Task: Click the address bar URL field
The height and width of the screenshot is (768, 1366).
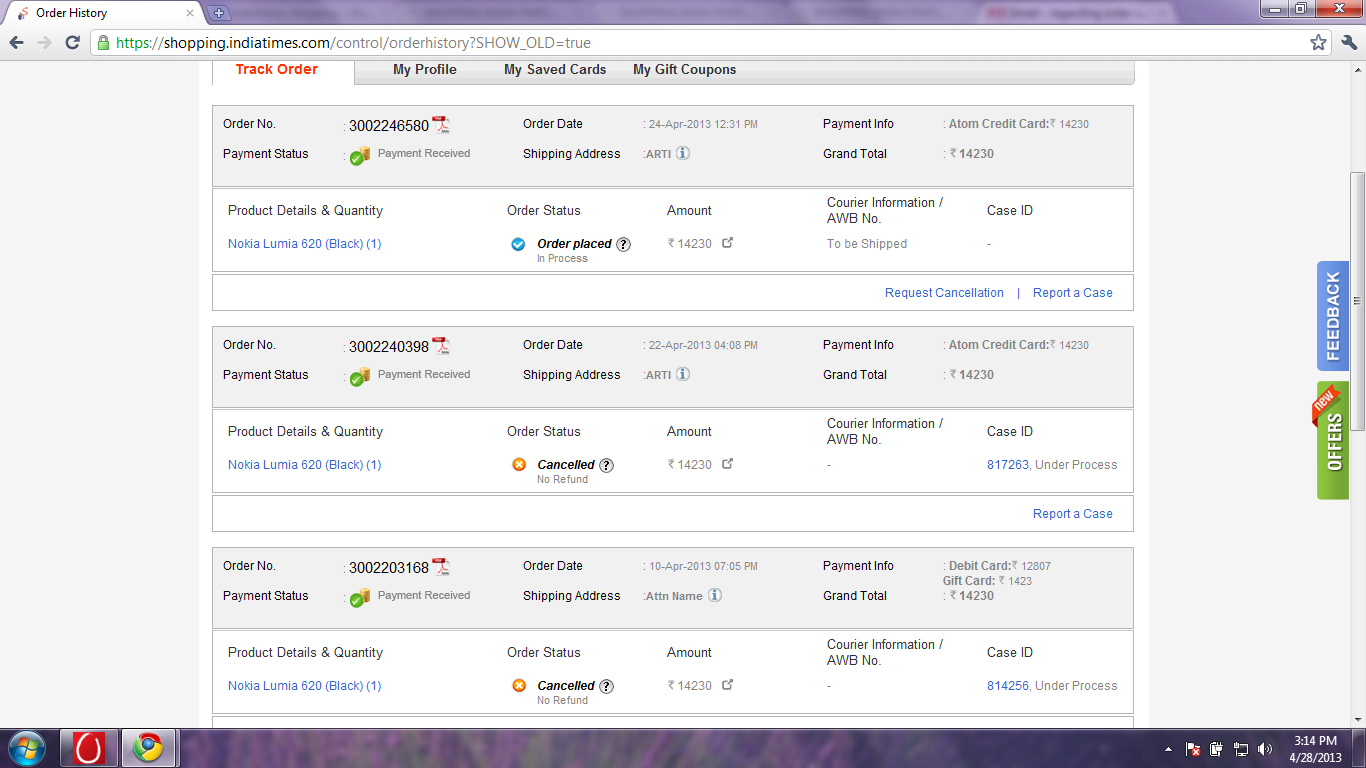Action: coord(700,43)
